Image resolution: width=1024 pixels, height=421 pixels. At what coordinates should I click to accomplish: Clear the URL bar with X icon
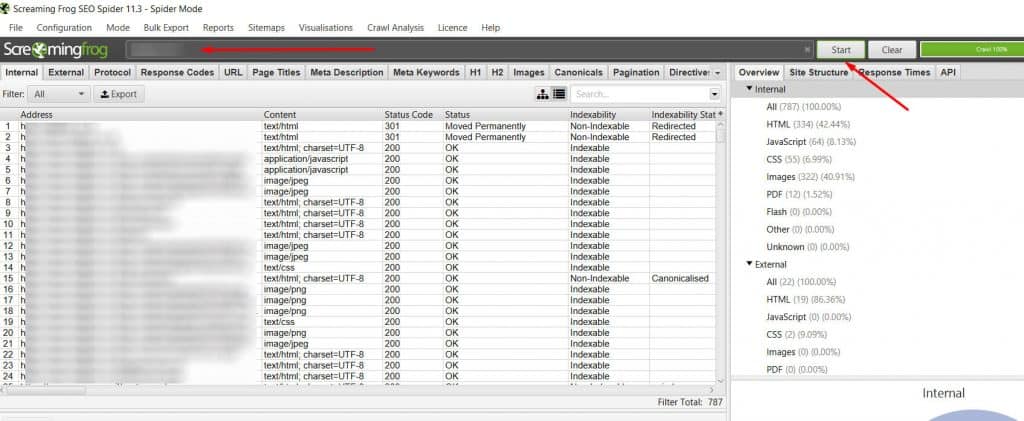pyautogui.click(x=807, y=50)
